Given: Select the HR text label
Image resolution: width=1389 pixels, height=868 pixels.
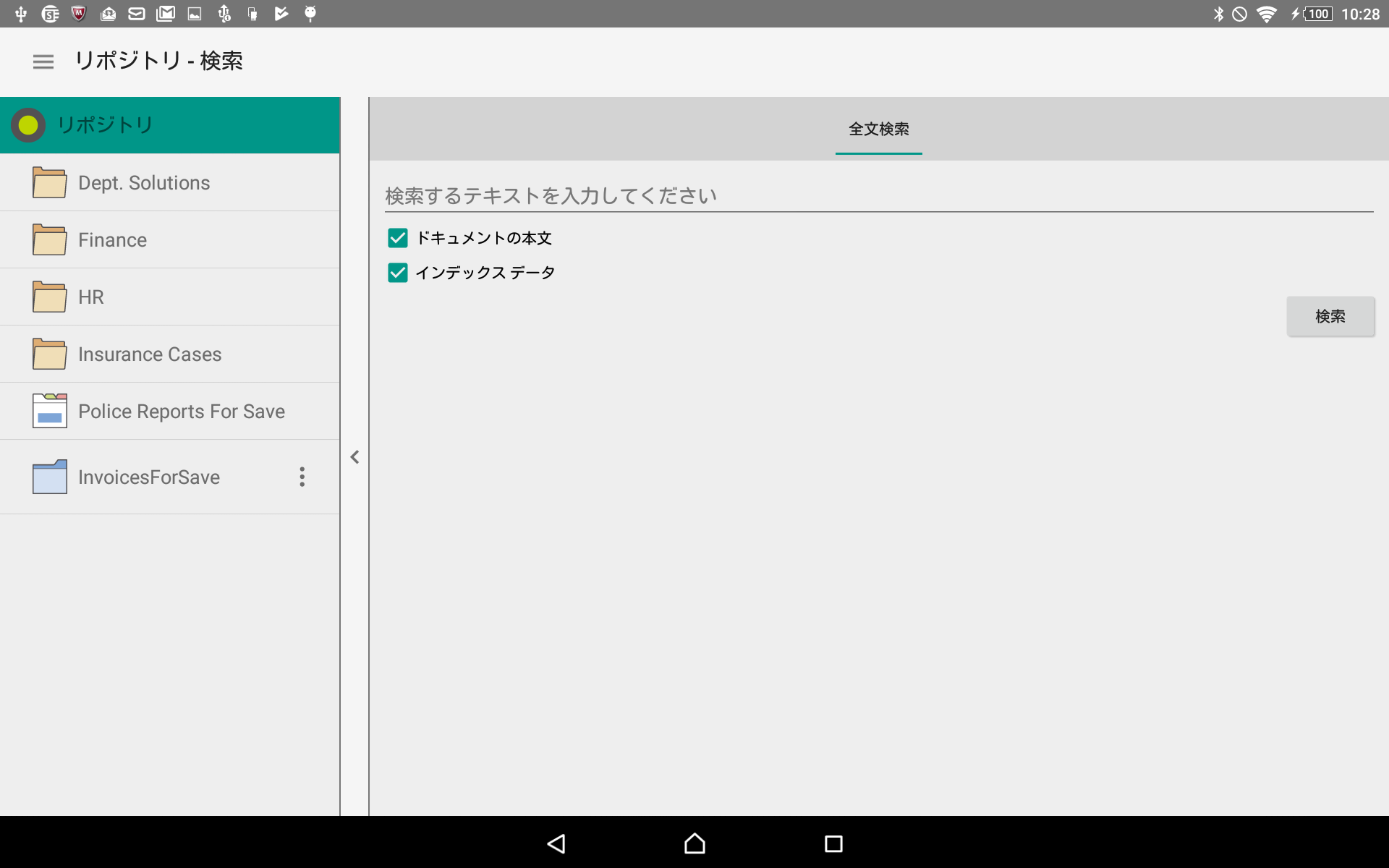Looking at the screenshot, I should [x=91, y=297].
